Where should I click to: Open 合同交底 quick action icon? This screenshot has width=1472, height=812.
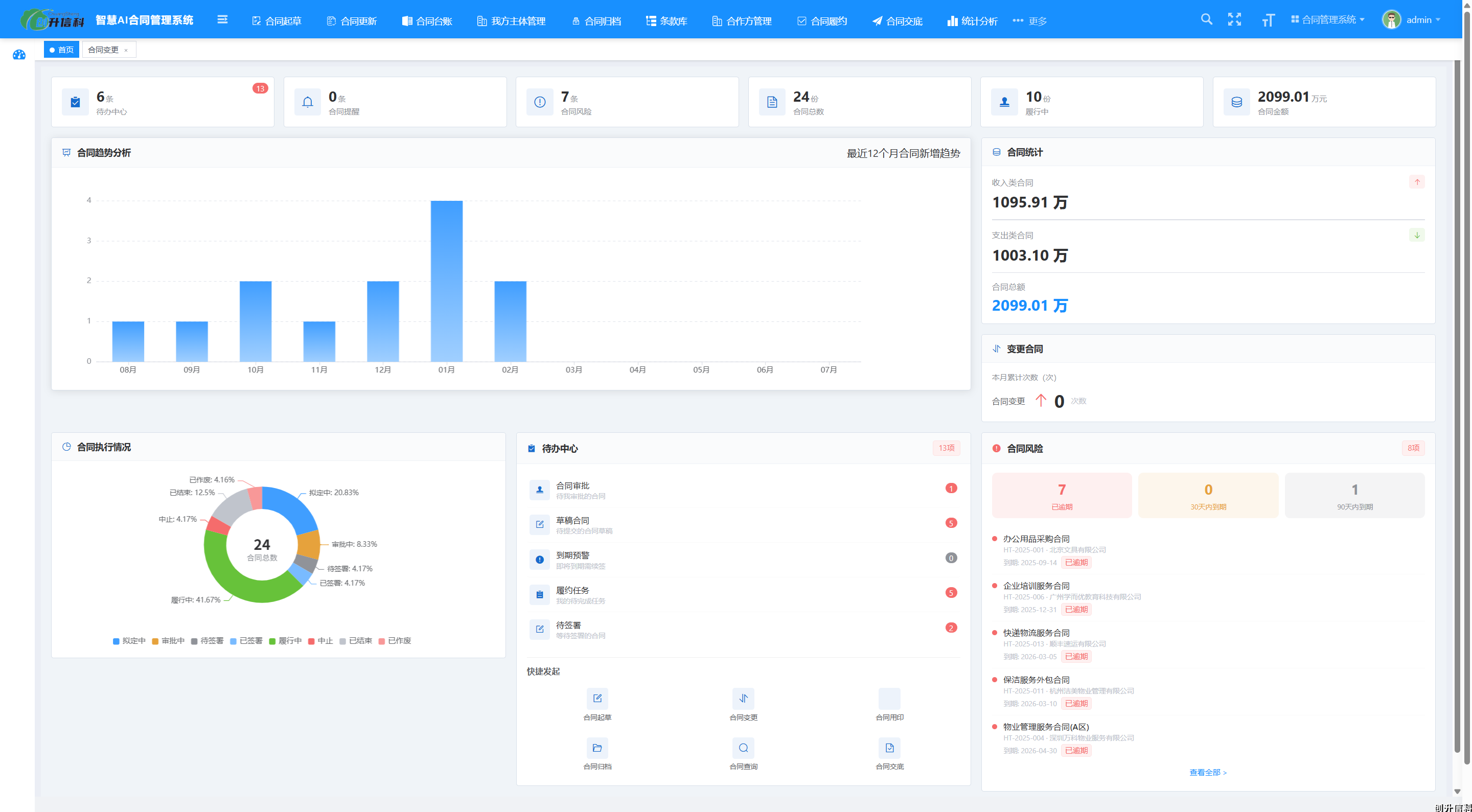click(889, 748)
